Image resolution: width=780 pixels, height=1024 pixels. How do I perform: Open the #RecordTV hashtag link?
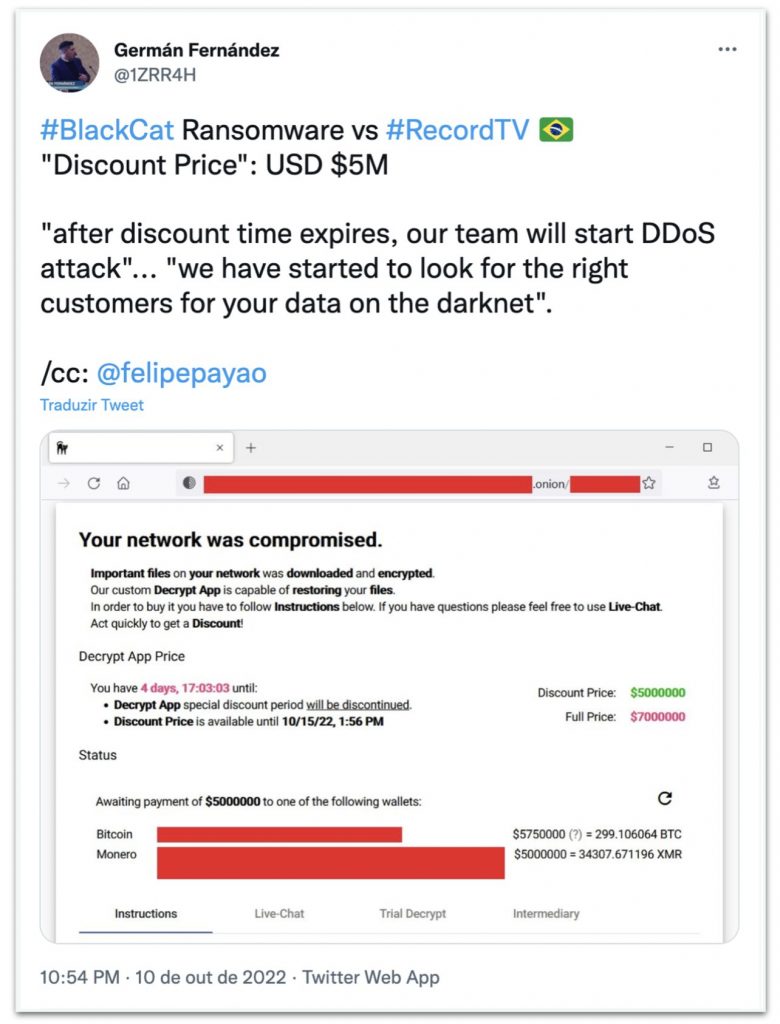456,130
